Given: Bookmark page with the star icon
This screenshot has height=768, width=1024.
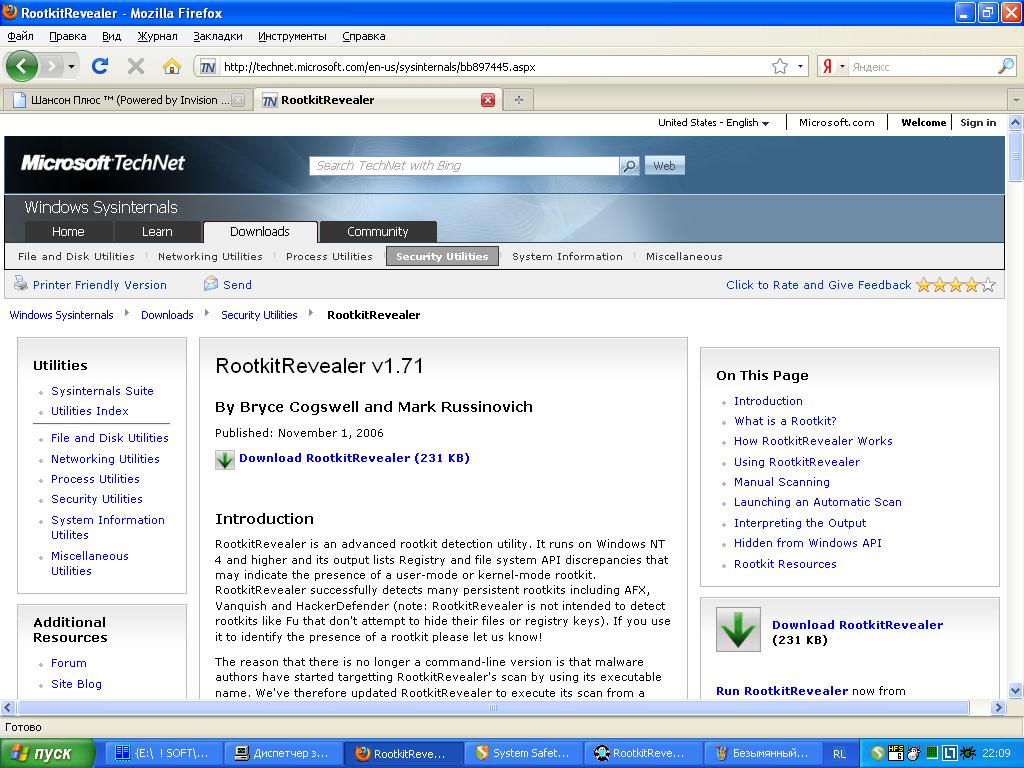Looking at the screenshot, I should tap(779, 66).
